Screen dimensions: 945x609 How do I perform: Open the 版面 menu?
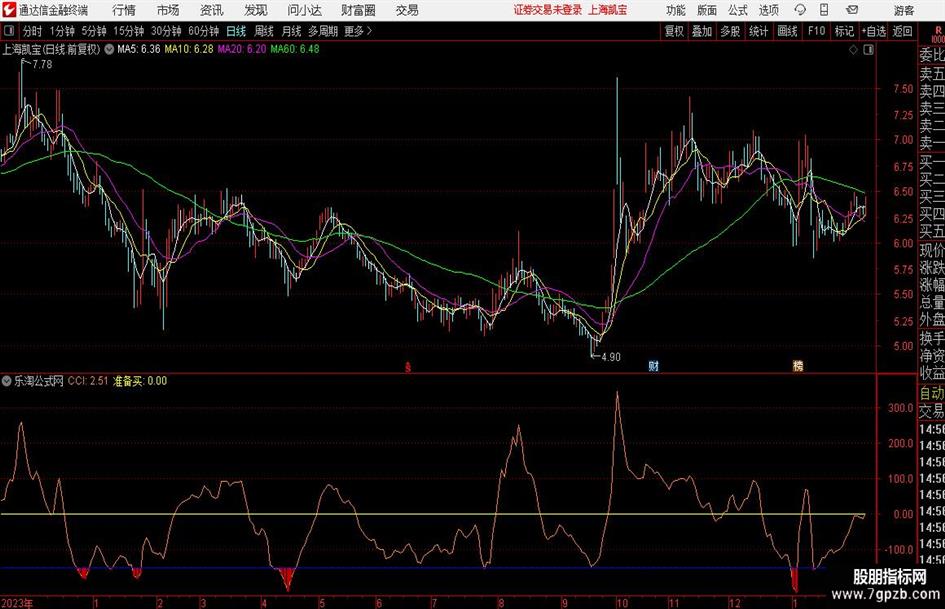[706, 10]
